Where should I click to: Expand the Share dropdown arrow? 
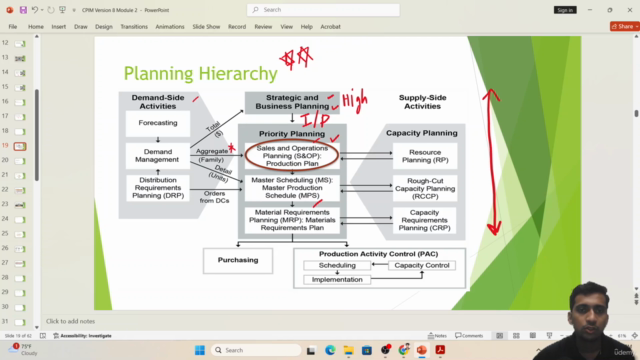(x=637, y=27)
